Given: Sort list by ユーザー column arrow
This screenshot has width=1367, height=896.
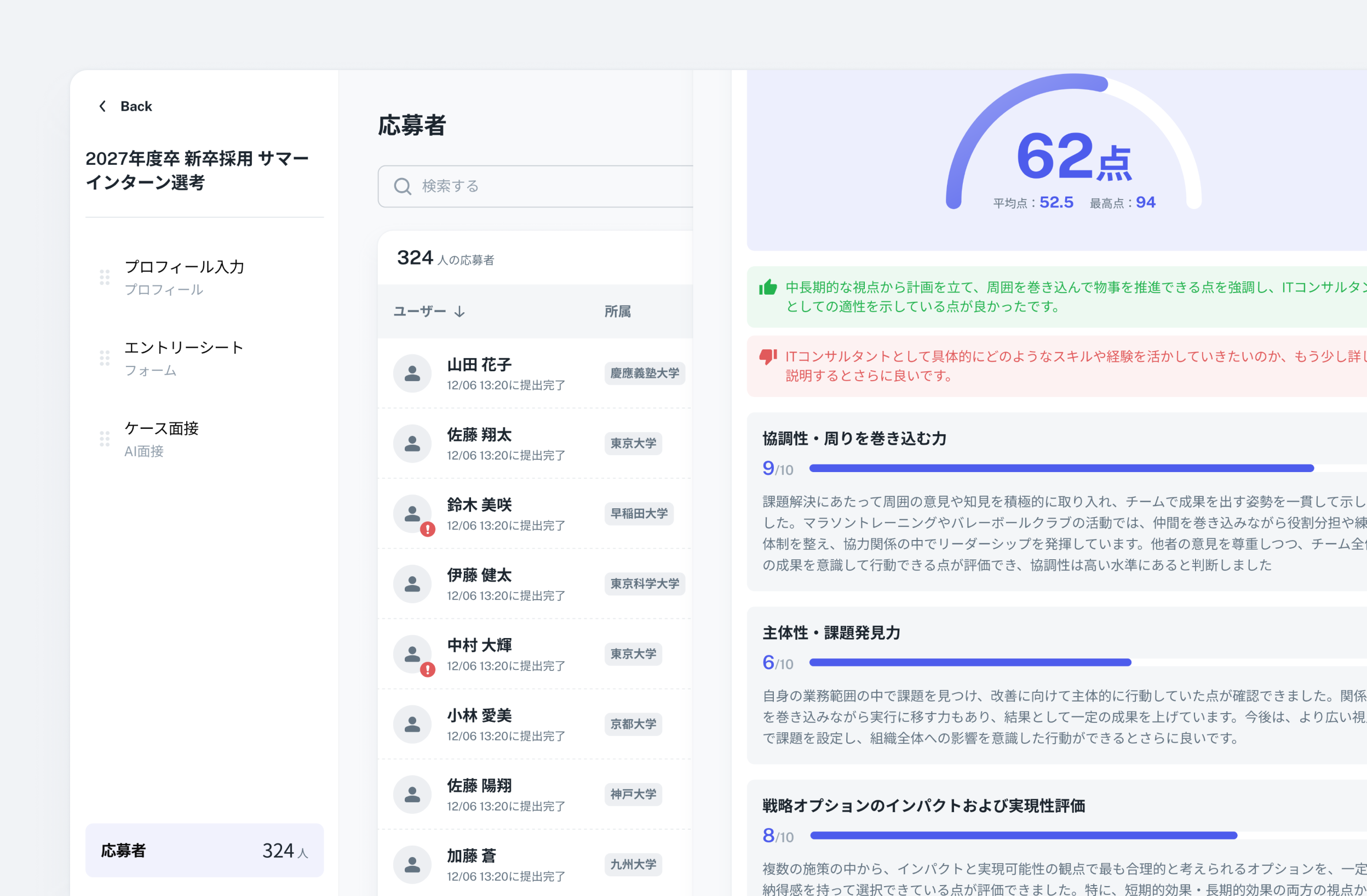Looking at the screenshot, I should click(x=460, y=311).
